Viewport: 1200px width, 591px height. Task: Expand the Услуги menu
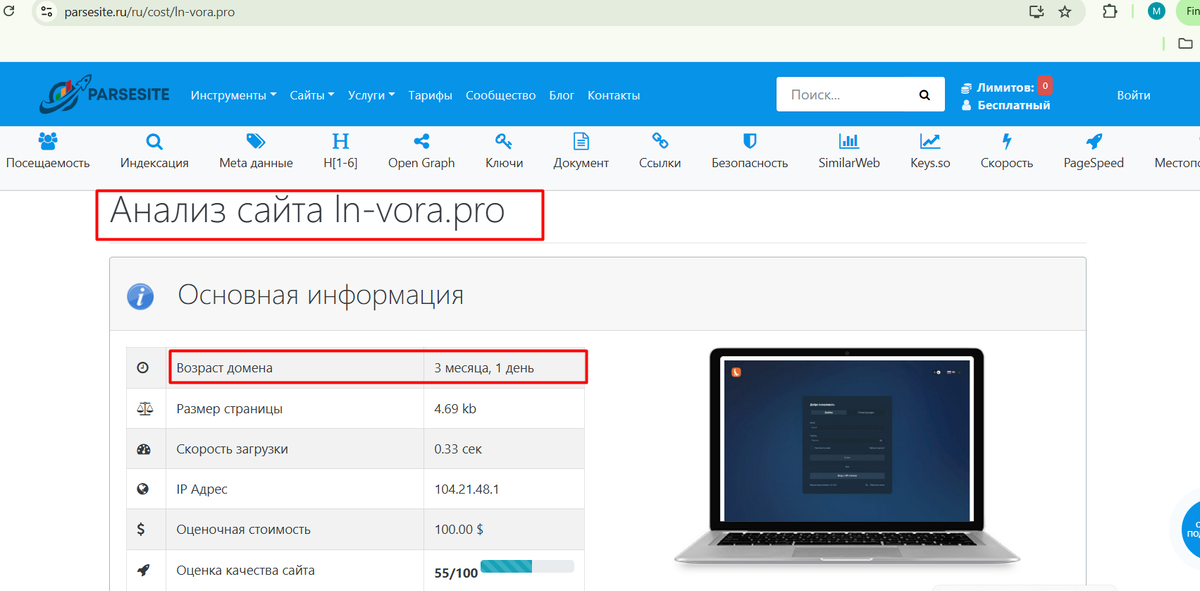pyautogui.click(x=371, y=95)
